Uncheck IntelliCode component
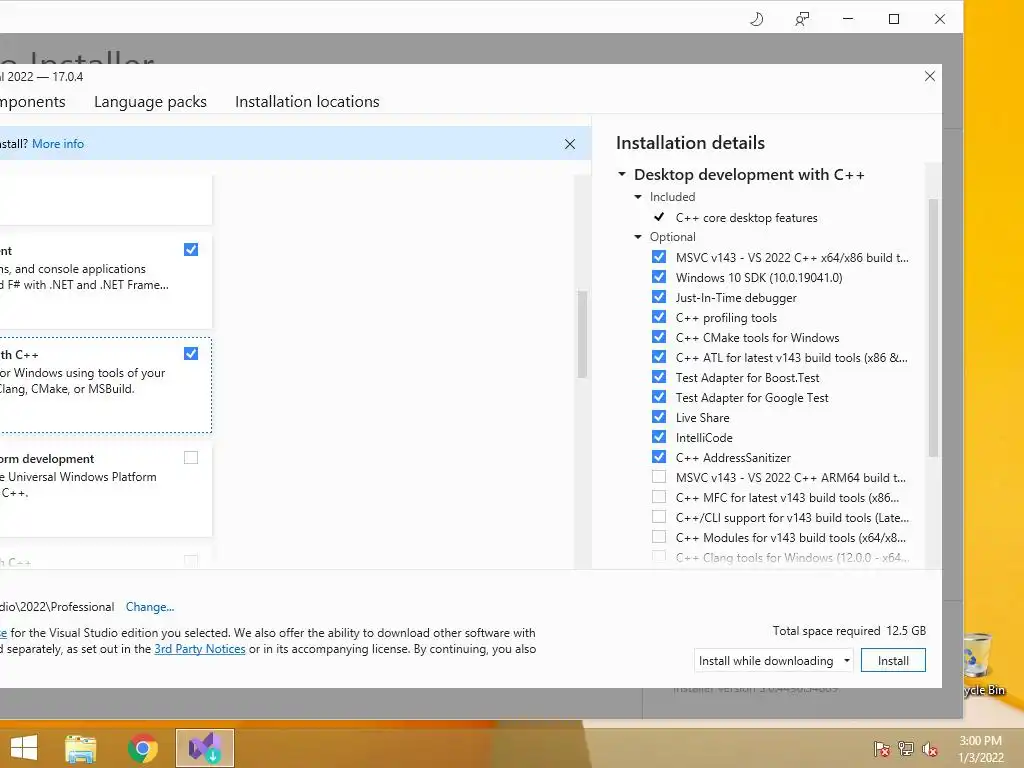The height and width of the screenshot is (768, 1024). 659,437
